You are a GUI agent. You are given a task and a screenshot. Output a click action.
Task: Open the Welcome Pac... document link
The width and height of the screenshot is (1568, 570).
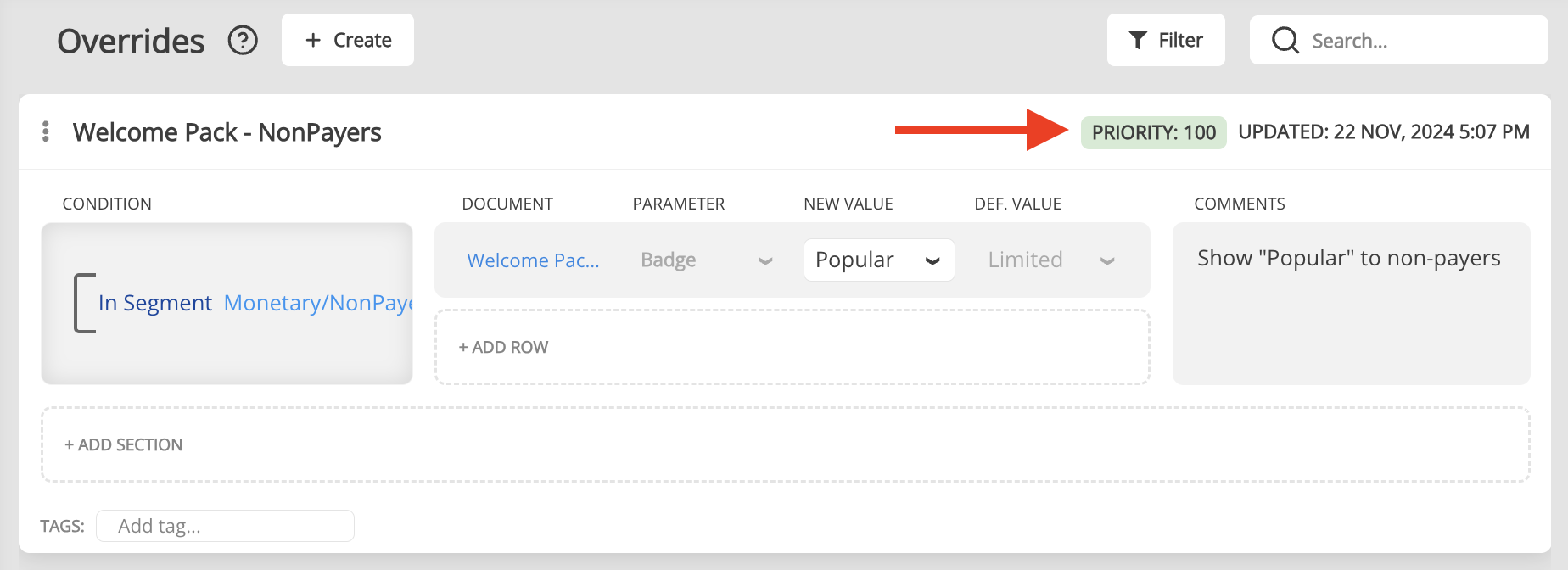point(533,260)
